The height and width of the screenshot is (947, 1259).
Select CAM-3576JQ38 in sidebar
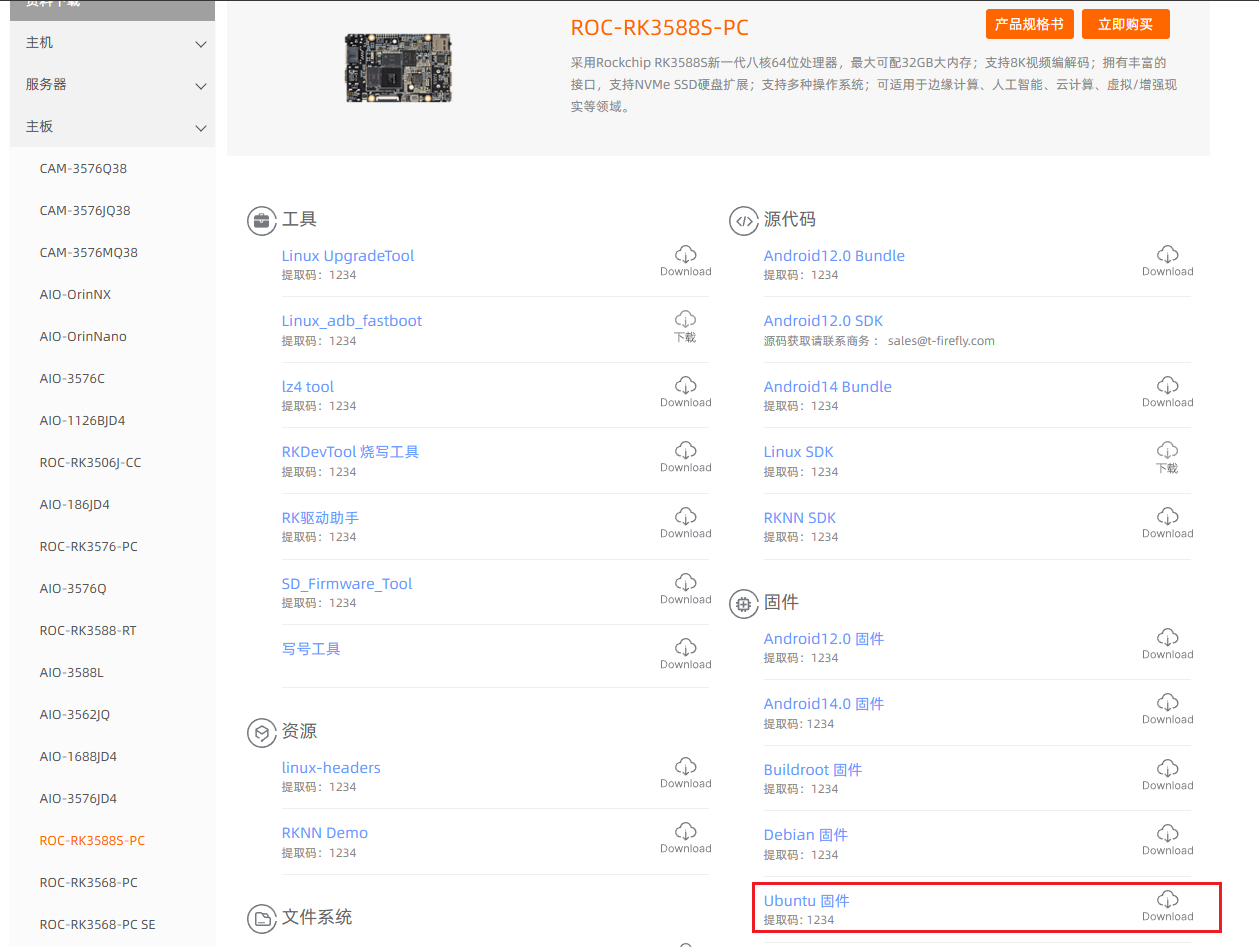click(x=85, y=211)
